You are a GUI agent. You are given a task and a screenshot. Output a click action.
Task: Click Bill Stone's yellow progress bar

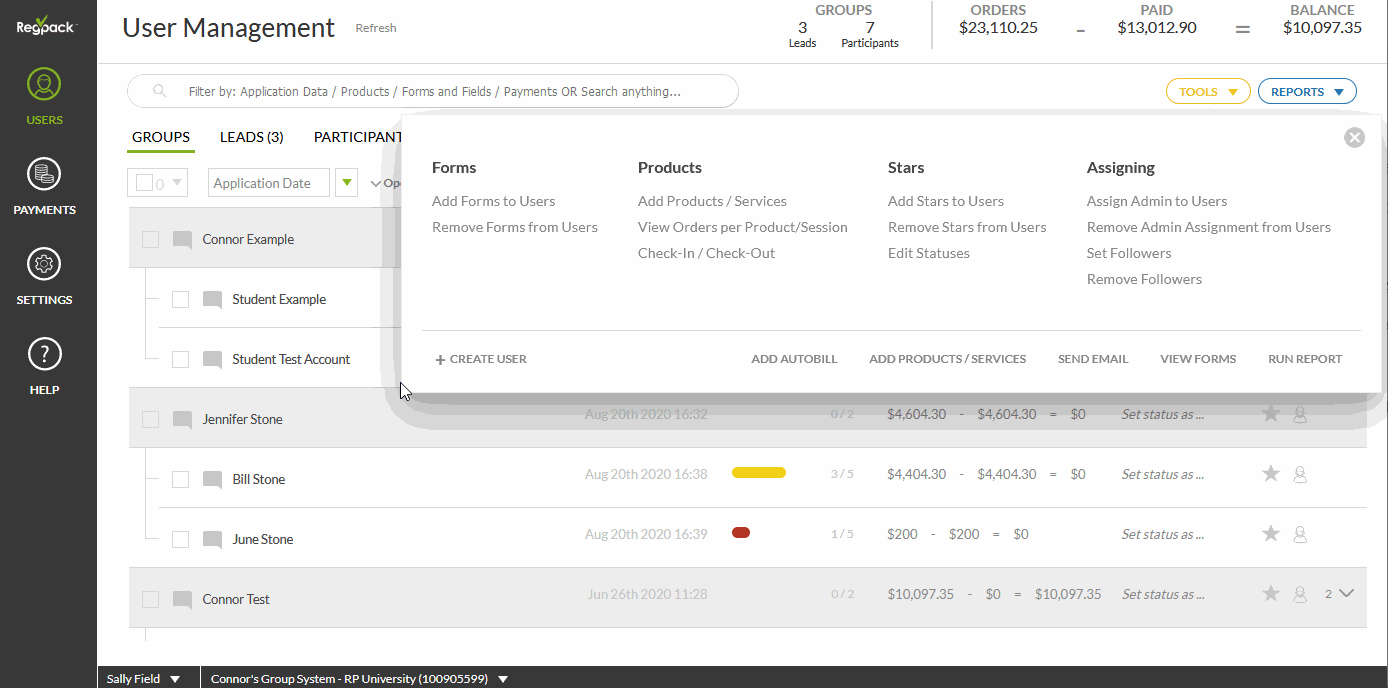(758, 472)
